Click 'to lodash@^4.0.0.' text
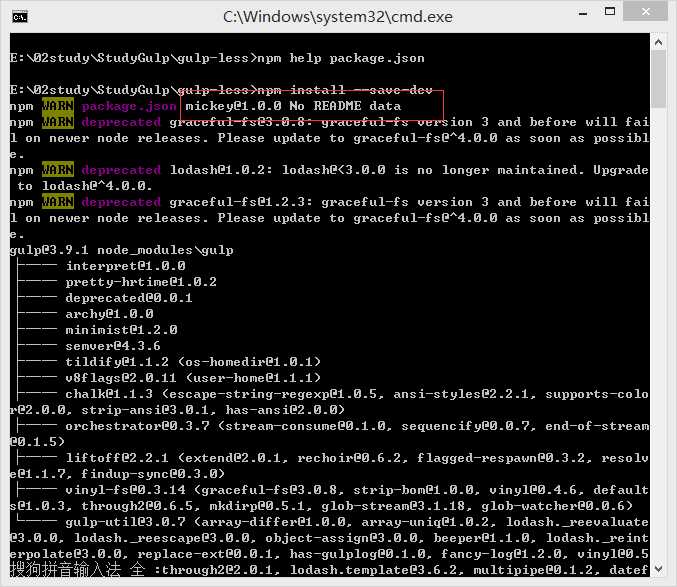This screenshot has width=677, height=587. 85,186
